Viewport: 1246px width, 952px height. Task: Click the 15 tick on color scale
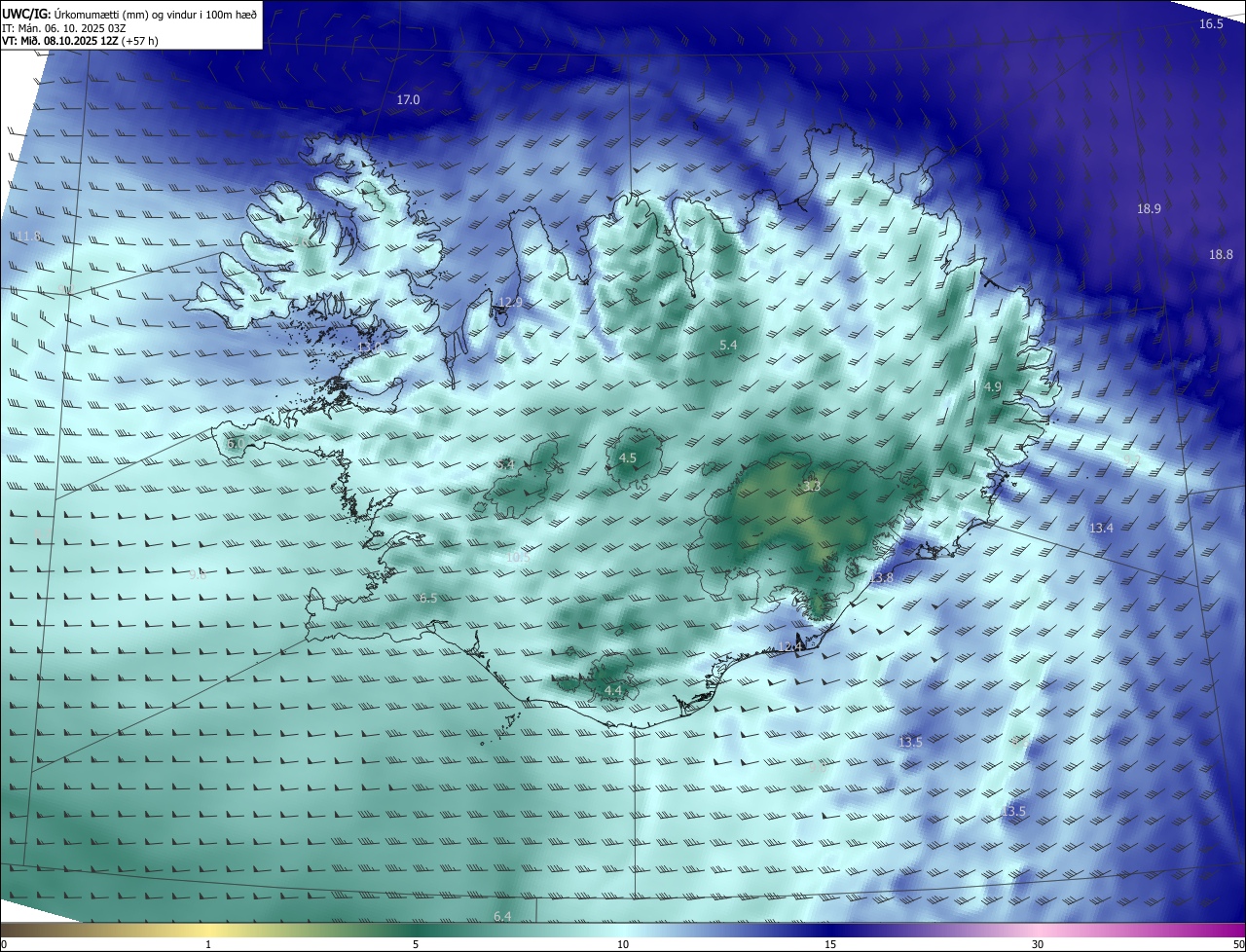click(x=830, y=944)
